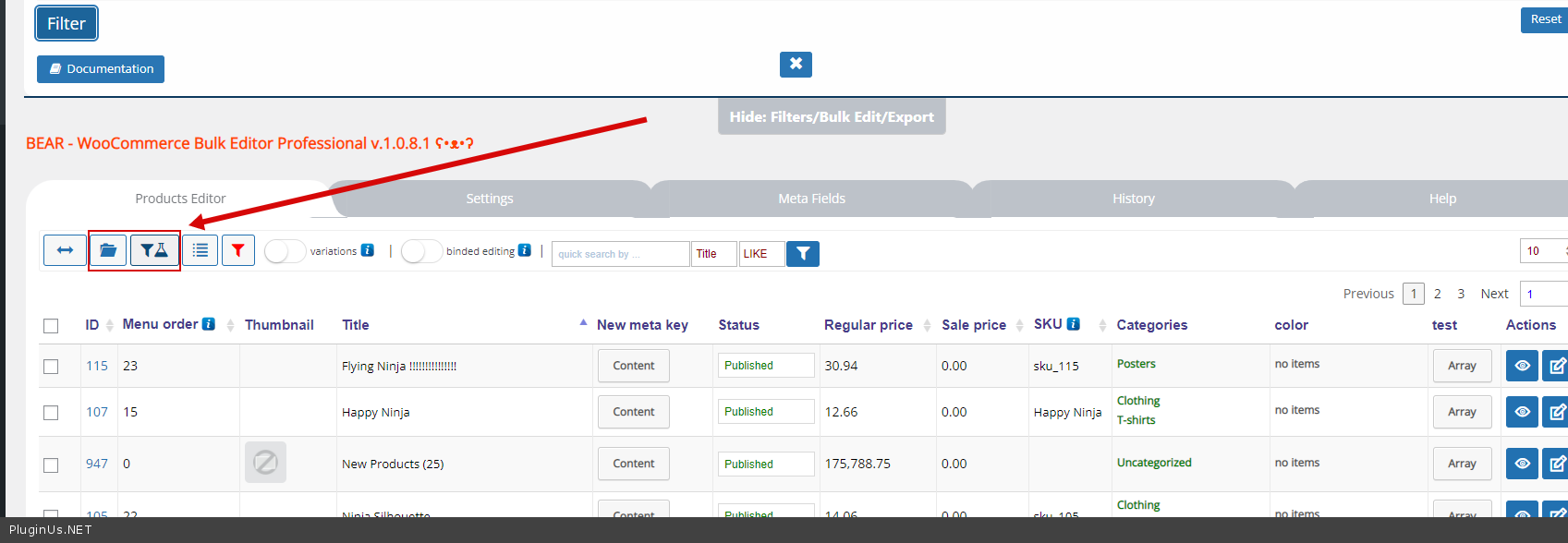The width and height of the screenshot is (1568, 543).
Task: Open the LIKE search condition dropdown
Action: click(x=761, y=254)
